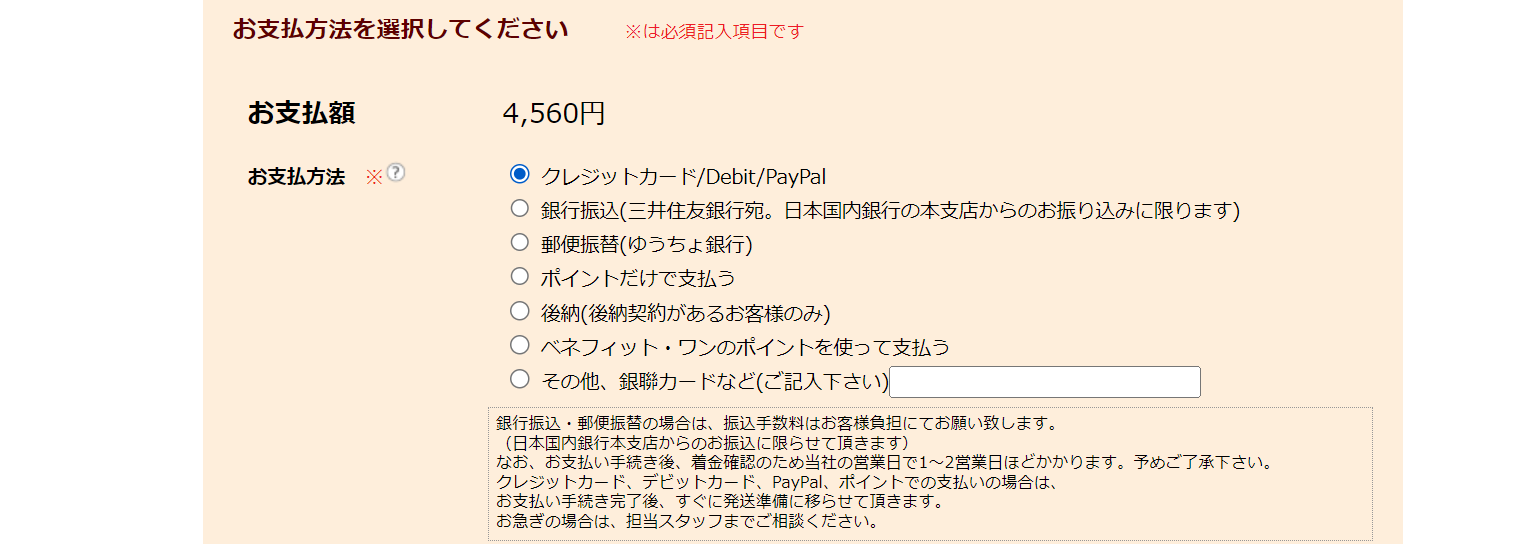
Task: Pick ベネフィット・ワン points payment option
Action: (519, 345)
